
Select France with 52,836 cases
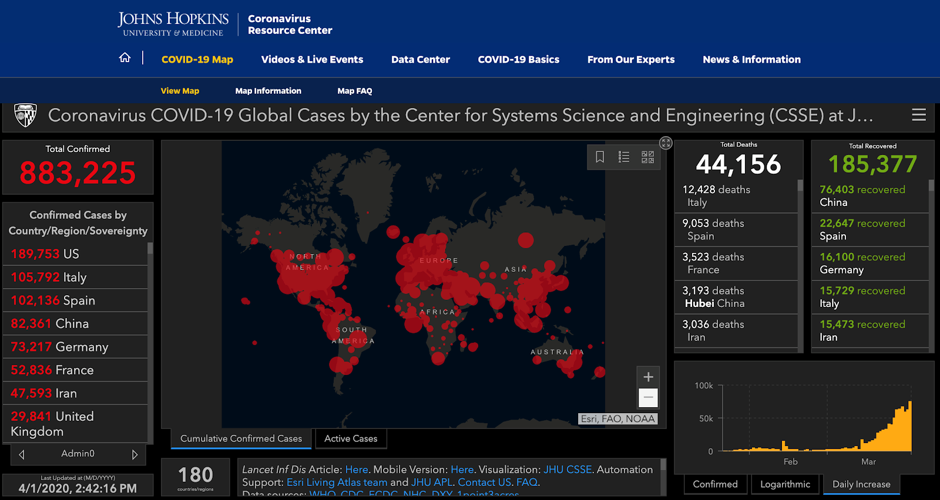tap(75, 370)
